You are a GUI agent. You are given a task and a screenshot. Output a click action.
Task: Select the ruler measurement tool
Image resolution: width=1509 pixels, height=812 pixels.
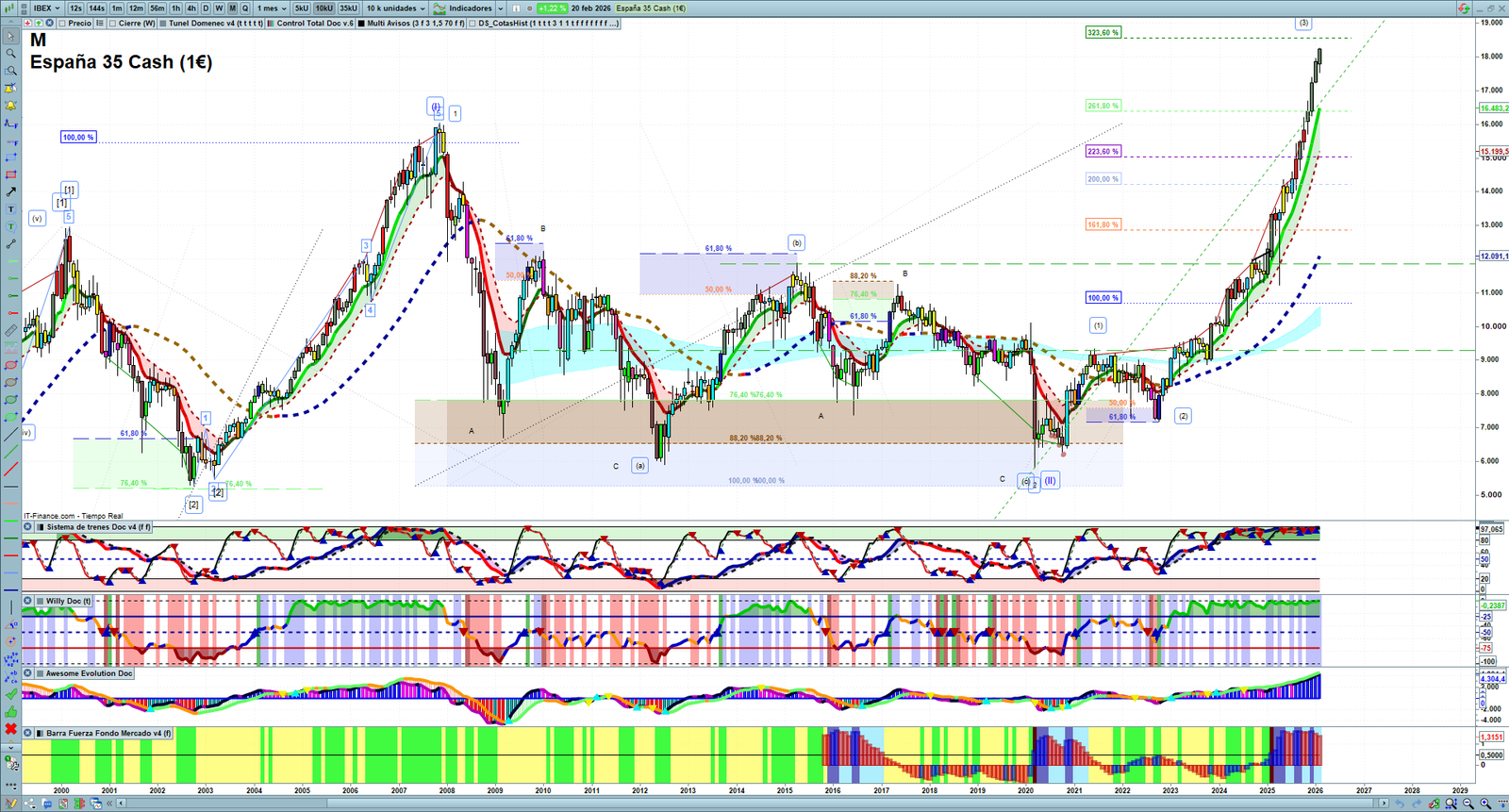point(10,330)
